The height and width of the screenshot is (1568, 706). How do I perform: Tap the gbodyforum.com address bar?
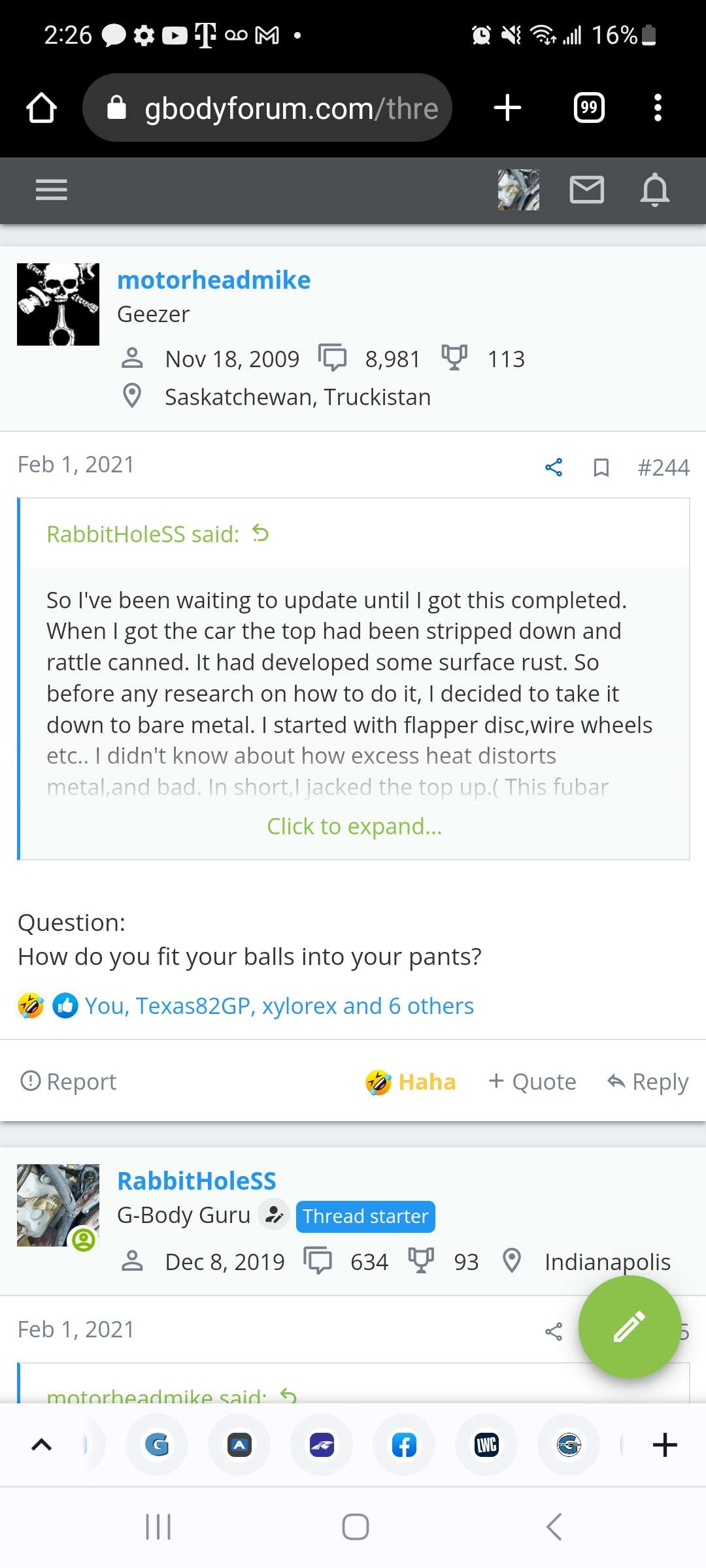point(267,108)
